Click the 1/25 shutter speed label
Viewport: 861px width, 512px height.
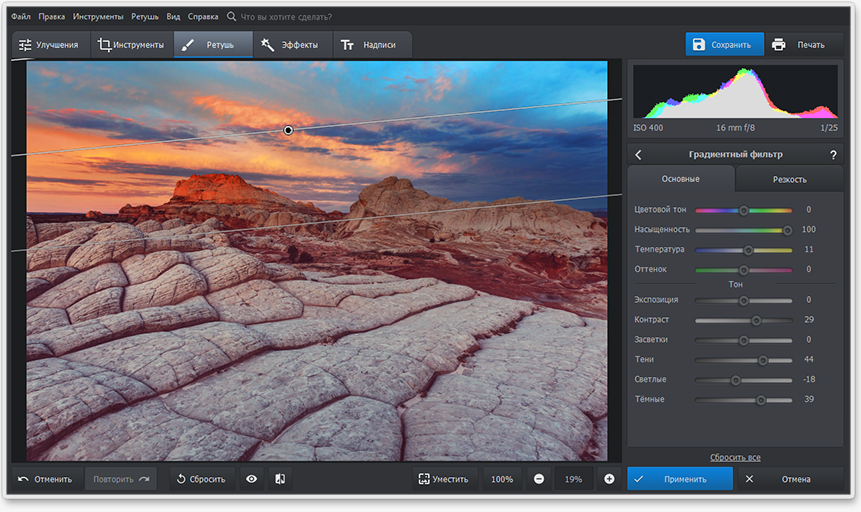[x=829, y=127]
